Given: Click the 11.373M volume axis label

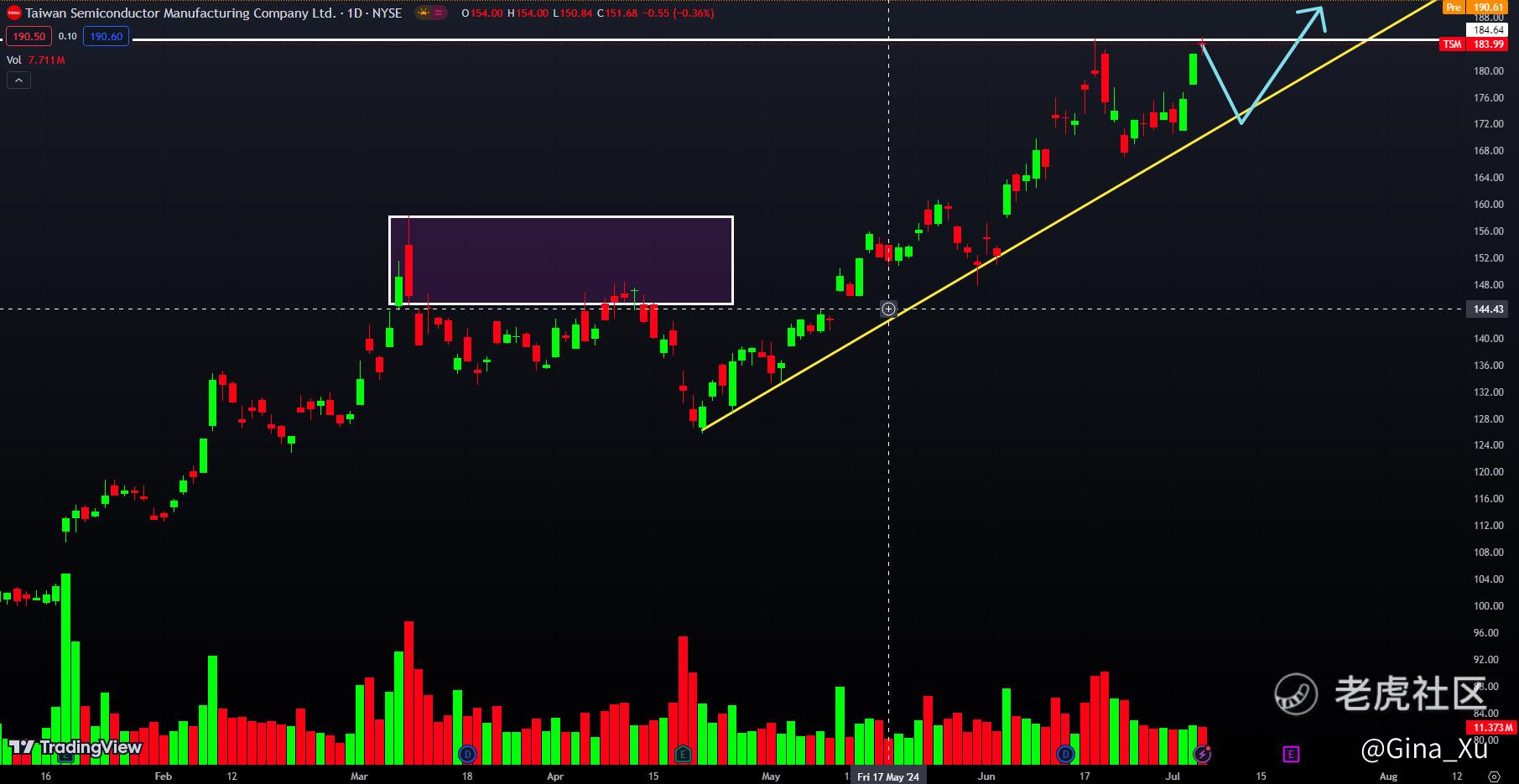Looking at the screenshot, I should pos(1493,728).
